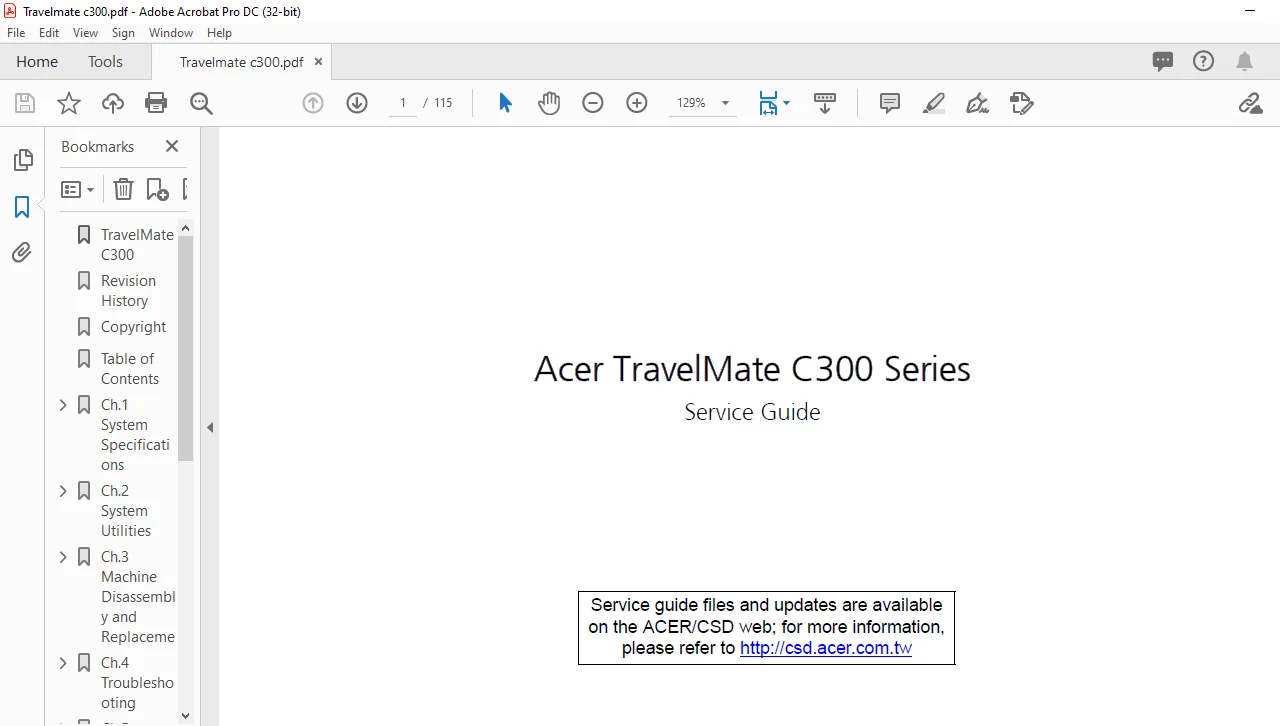This screenshot has width=1280, height=726.
Task: Click the Acer TravelMate C300 Series title
Action: [752, 369]
